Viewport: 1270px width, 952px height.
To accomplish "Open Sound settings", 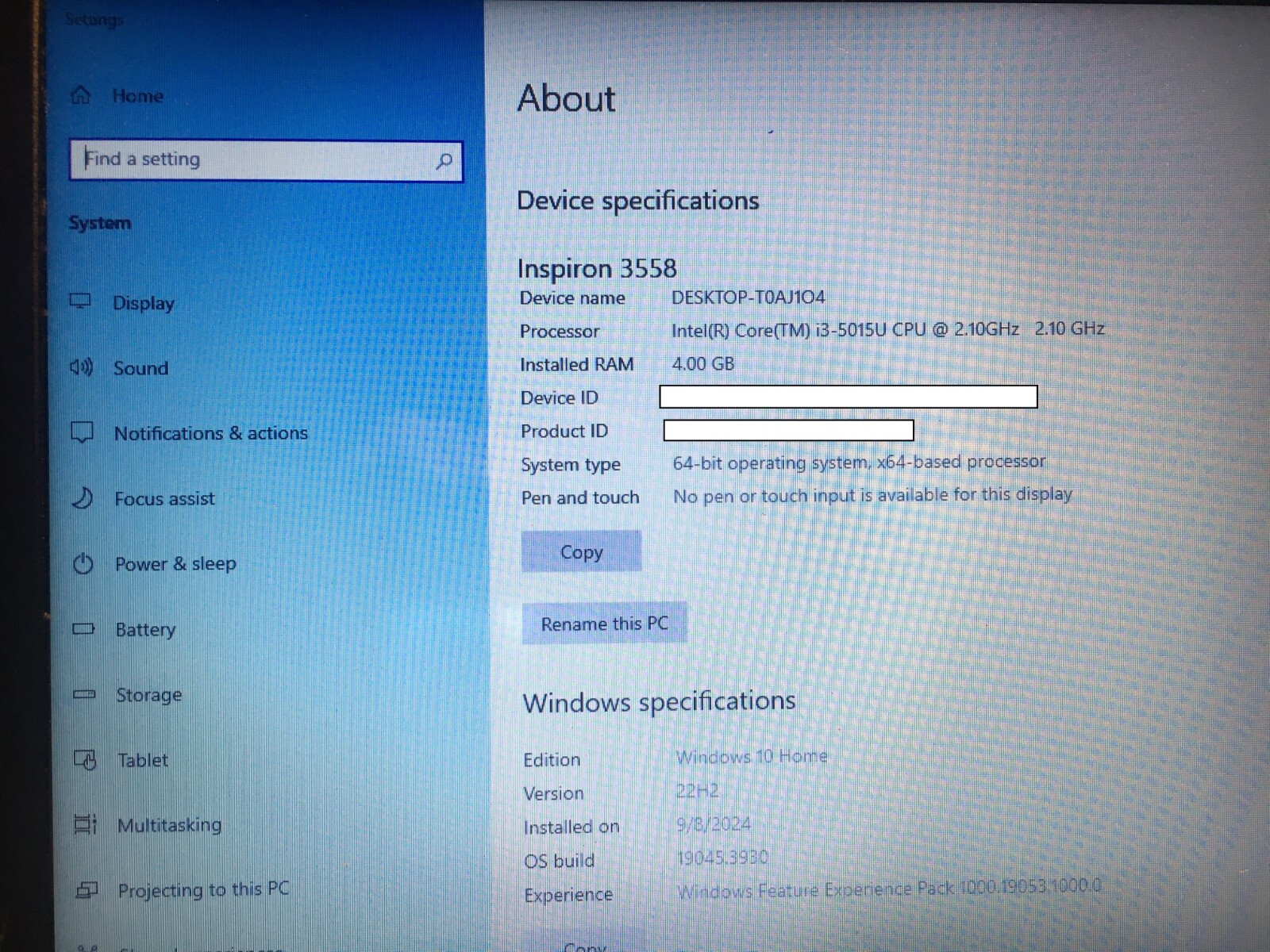I will 140,368.
